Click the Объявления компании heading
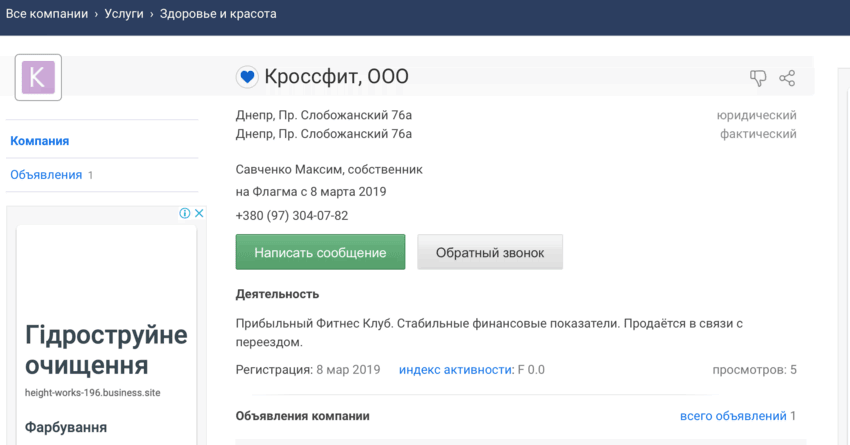The width and height of the screenshot is (850, 445). tap(302, 416)
